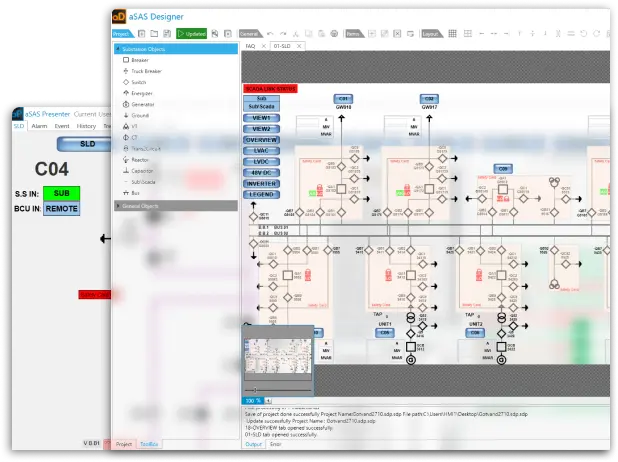Click the red SCADA LINK STATUS indicator

click(270, 89)
